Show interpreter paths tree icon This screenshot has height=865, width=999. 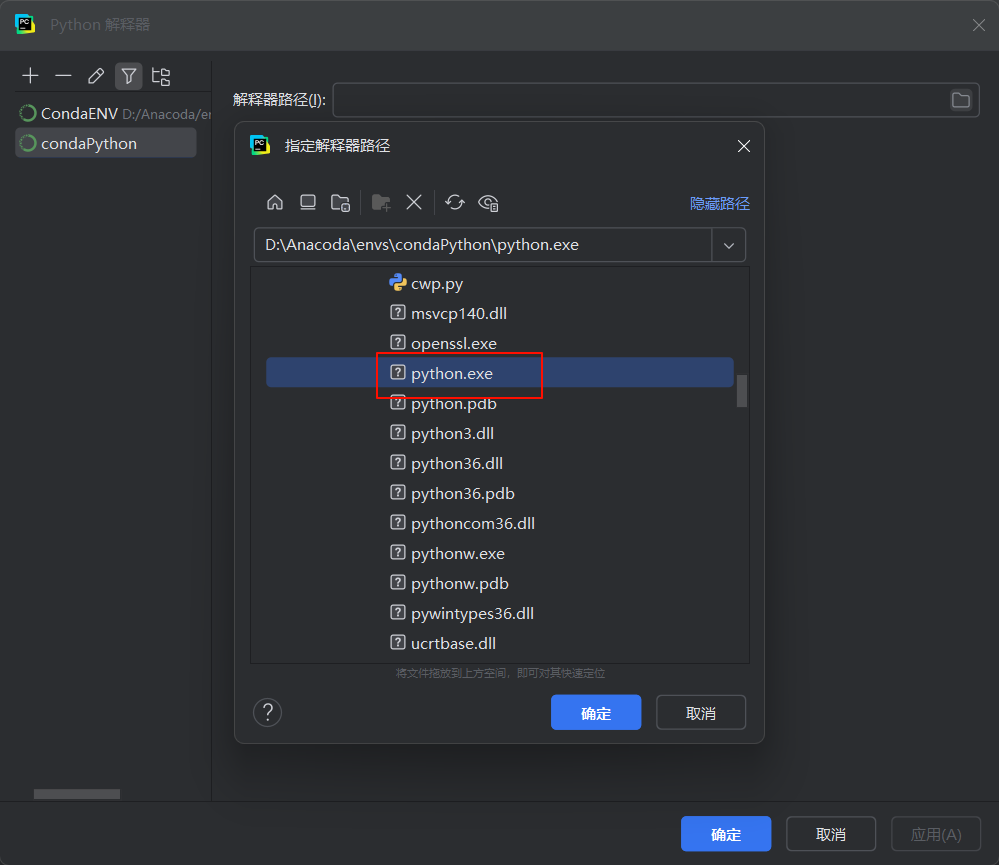click(x=161, y=76)
